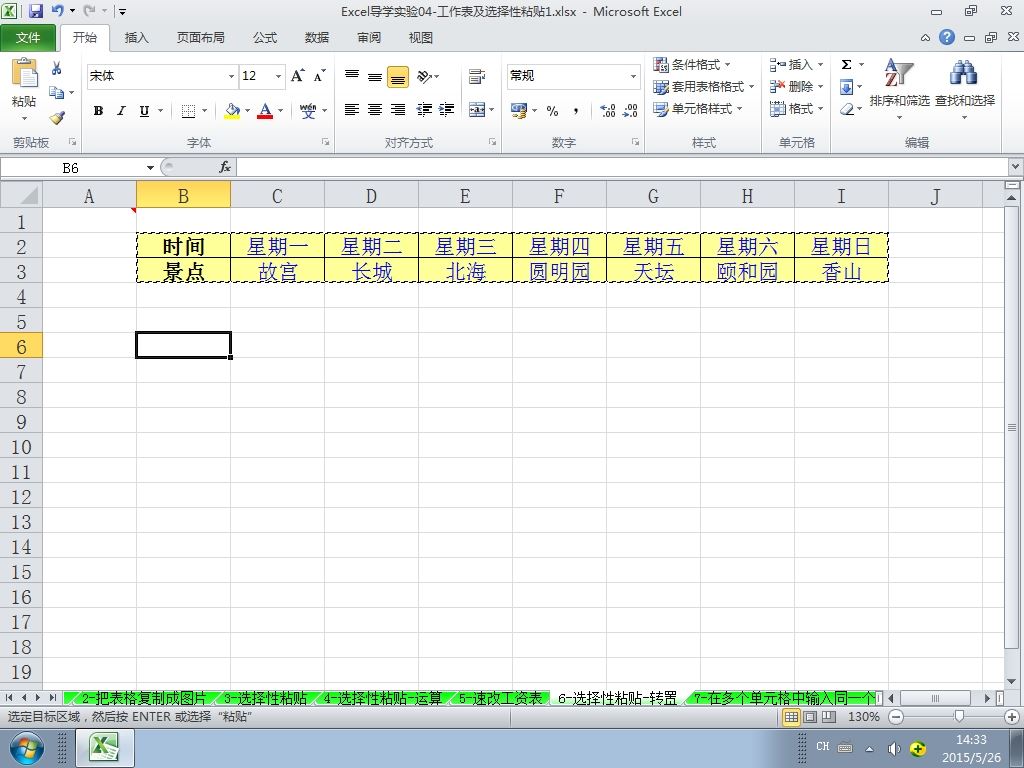1024x768 pixels.
Task: Click the Wrap Text icon
Action: point(477,76)
